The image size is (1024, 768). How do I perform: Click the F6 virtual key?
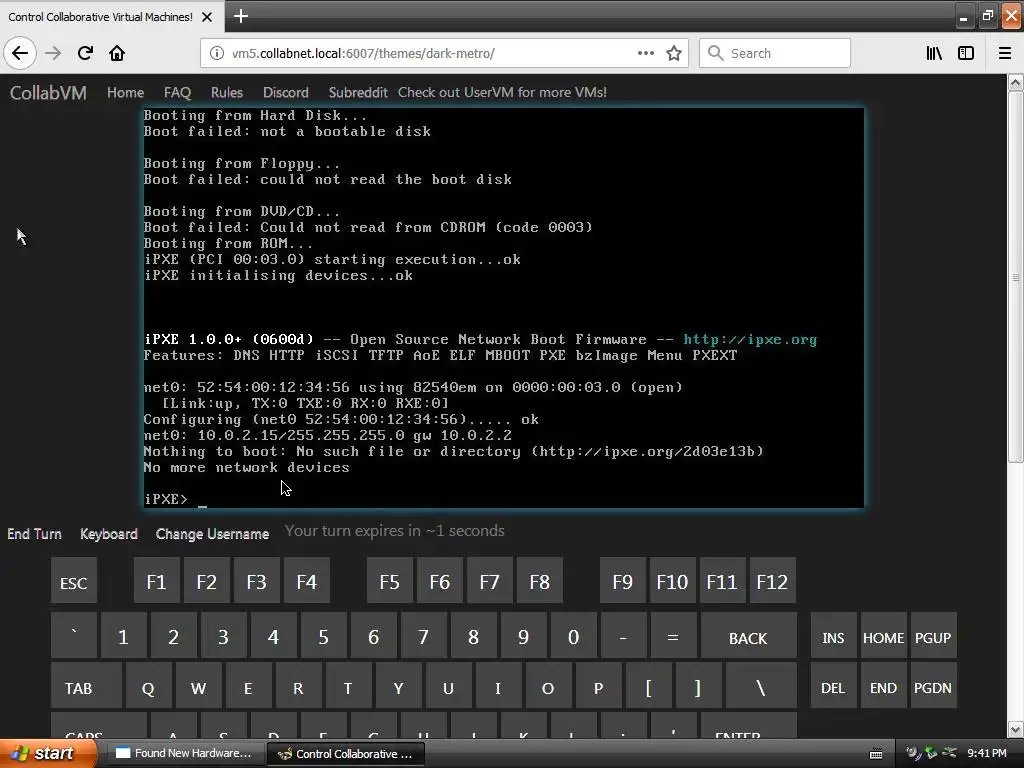click(x=440, y=581)
